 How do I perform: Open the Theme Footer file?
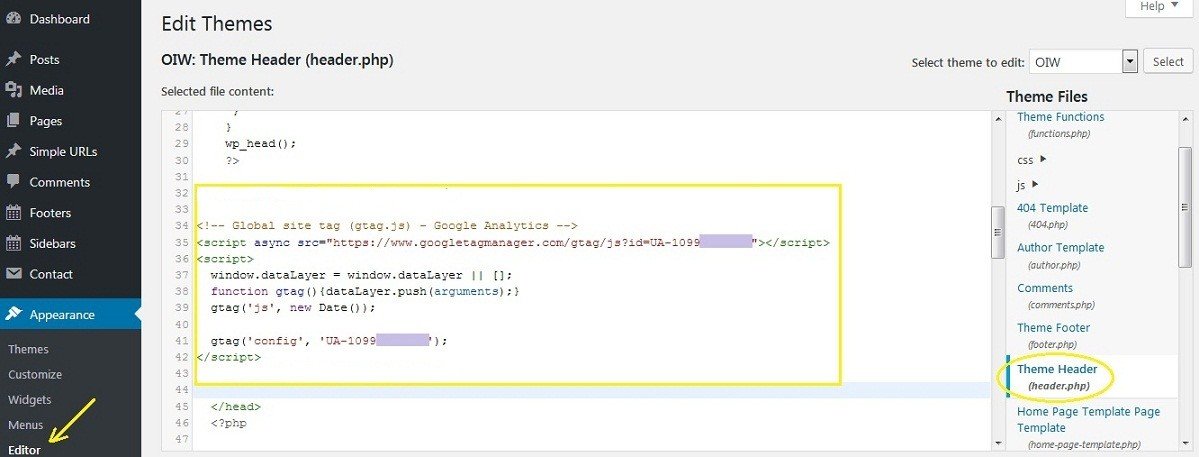point(1053,328)
